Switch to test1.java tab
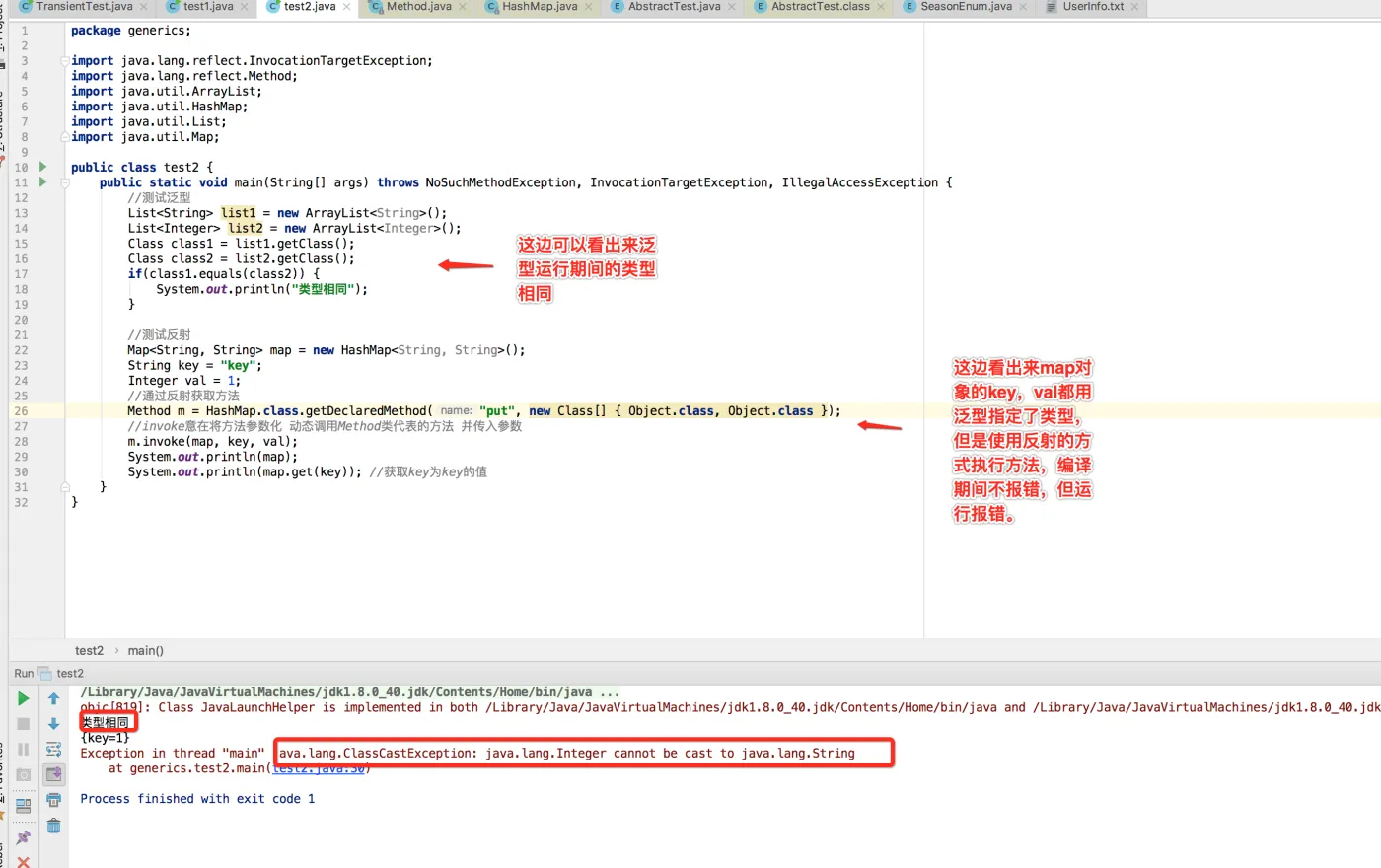Image resolution: width=1381 pixels, height=868 pixels. 208,6
